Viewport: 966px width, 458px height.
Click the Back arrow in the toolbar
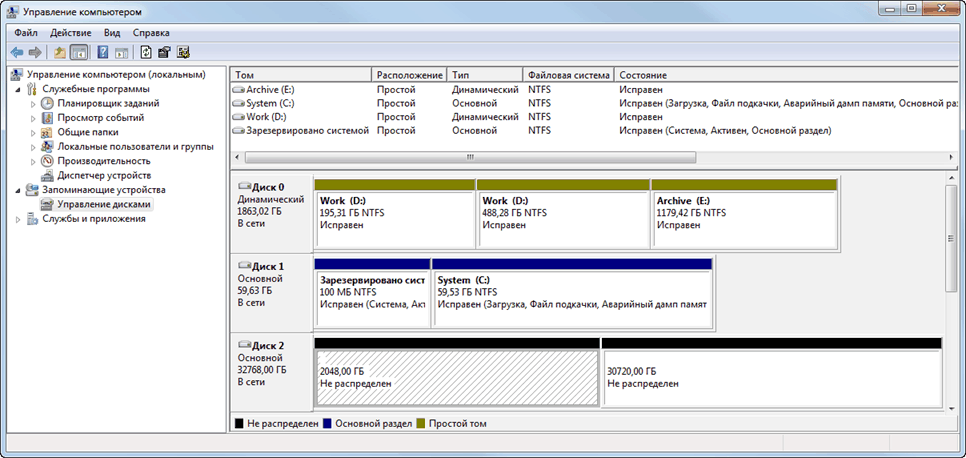[x=17, y=52]
